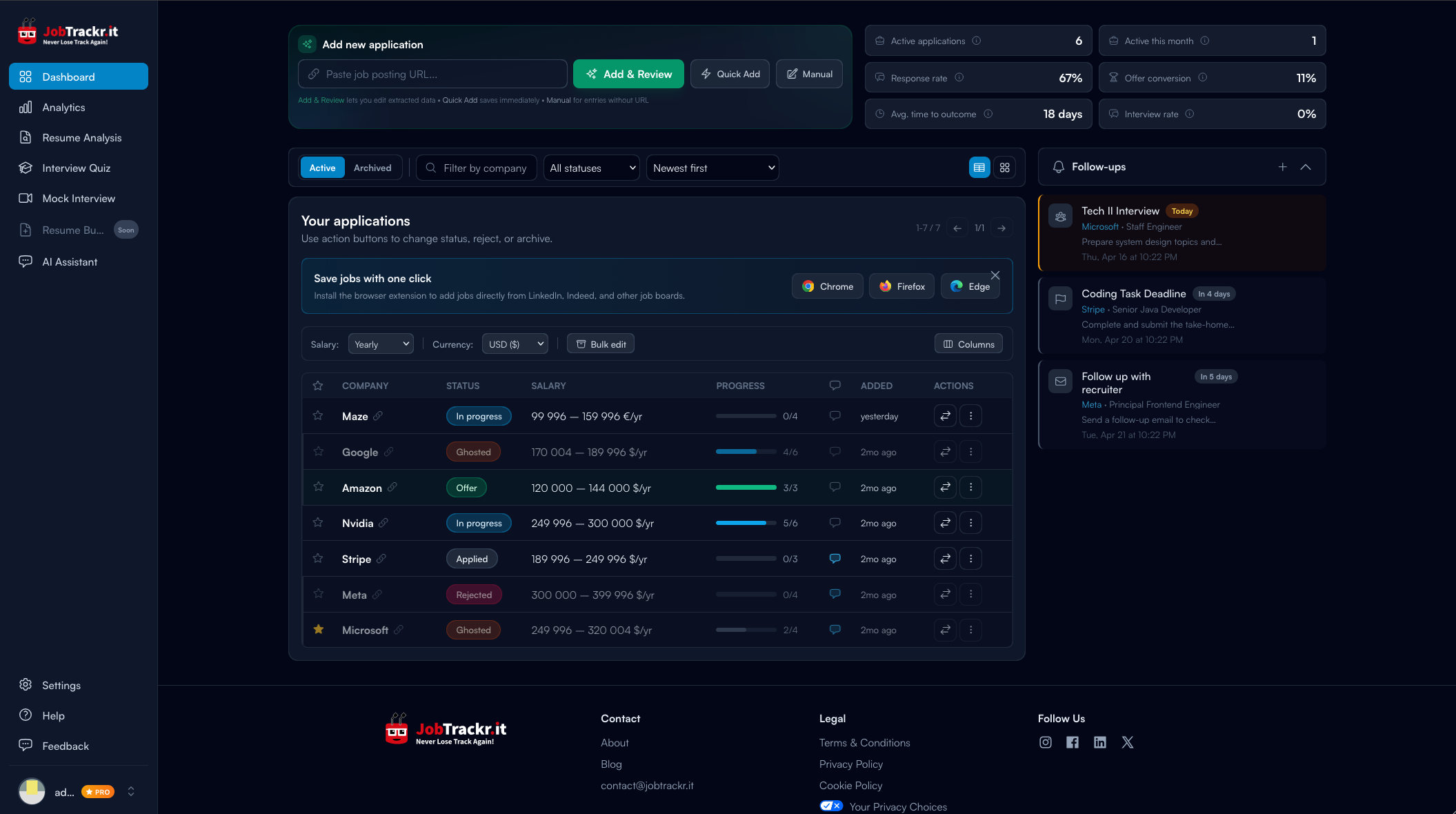The width and height of the screenshot is (1456, 814).
Task: Click the comment icon on the Stripe row
Action: [835, 558]
